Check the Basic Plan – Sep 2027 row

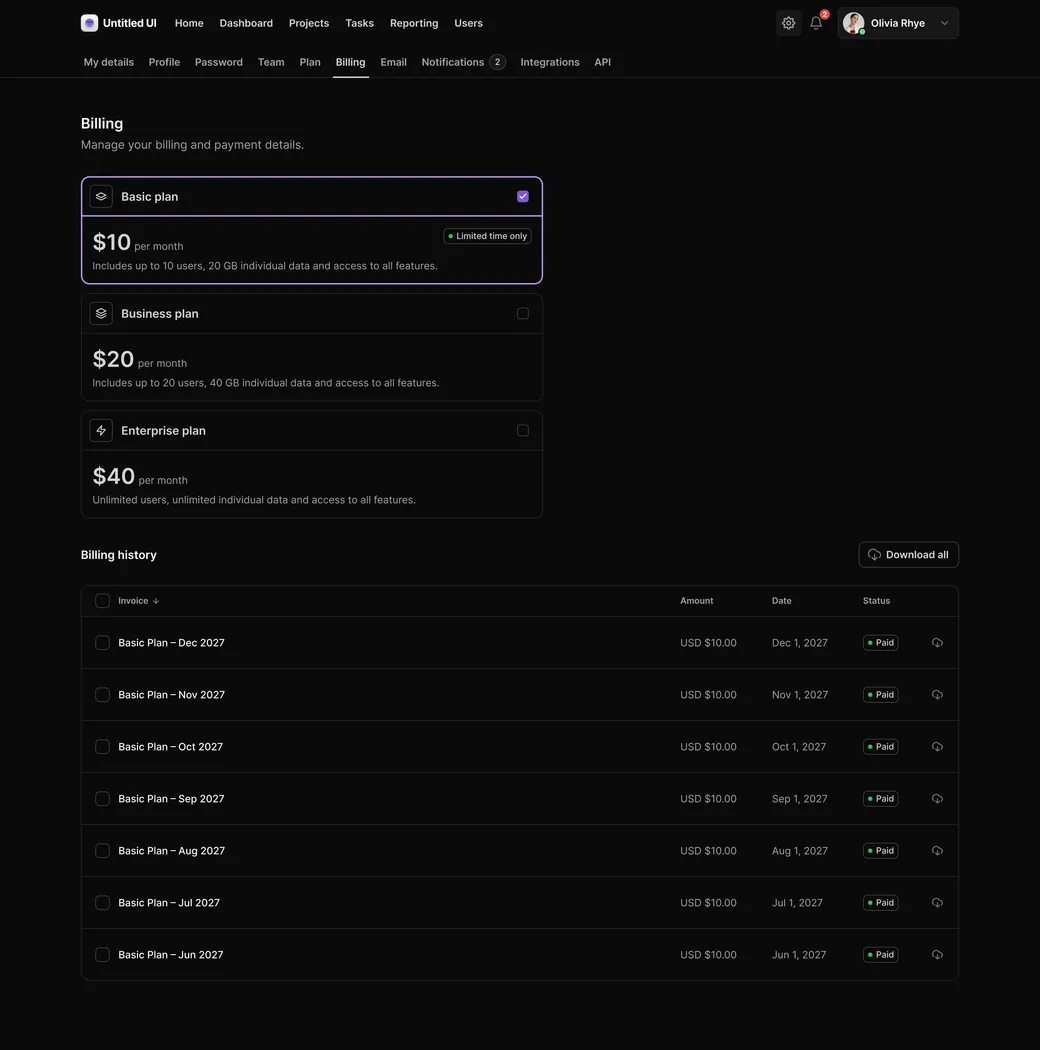(x=102, y=798)
